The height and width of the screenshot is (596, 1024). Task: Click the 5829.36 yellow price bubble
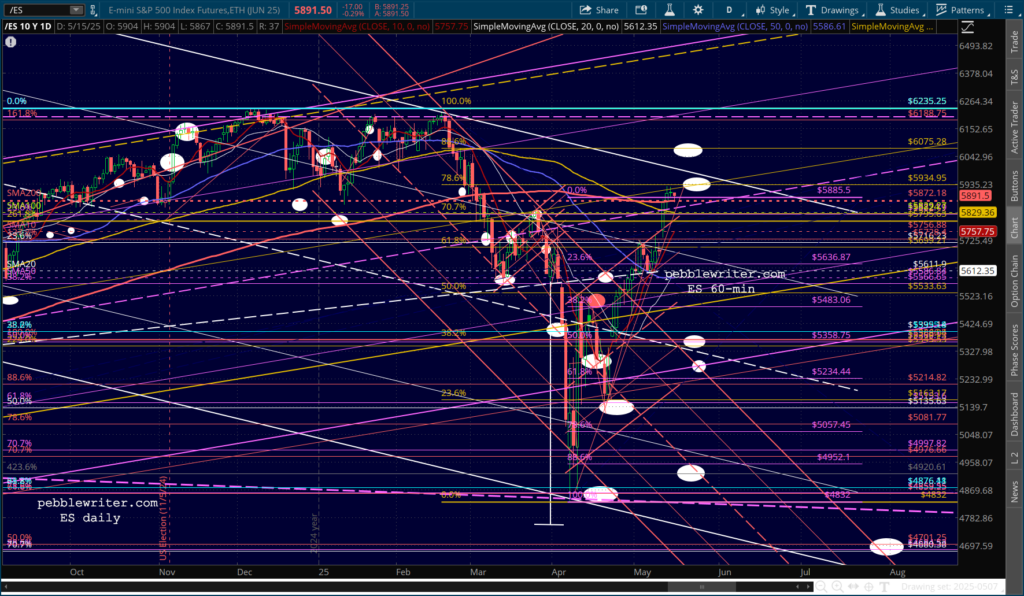point(977,213)
